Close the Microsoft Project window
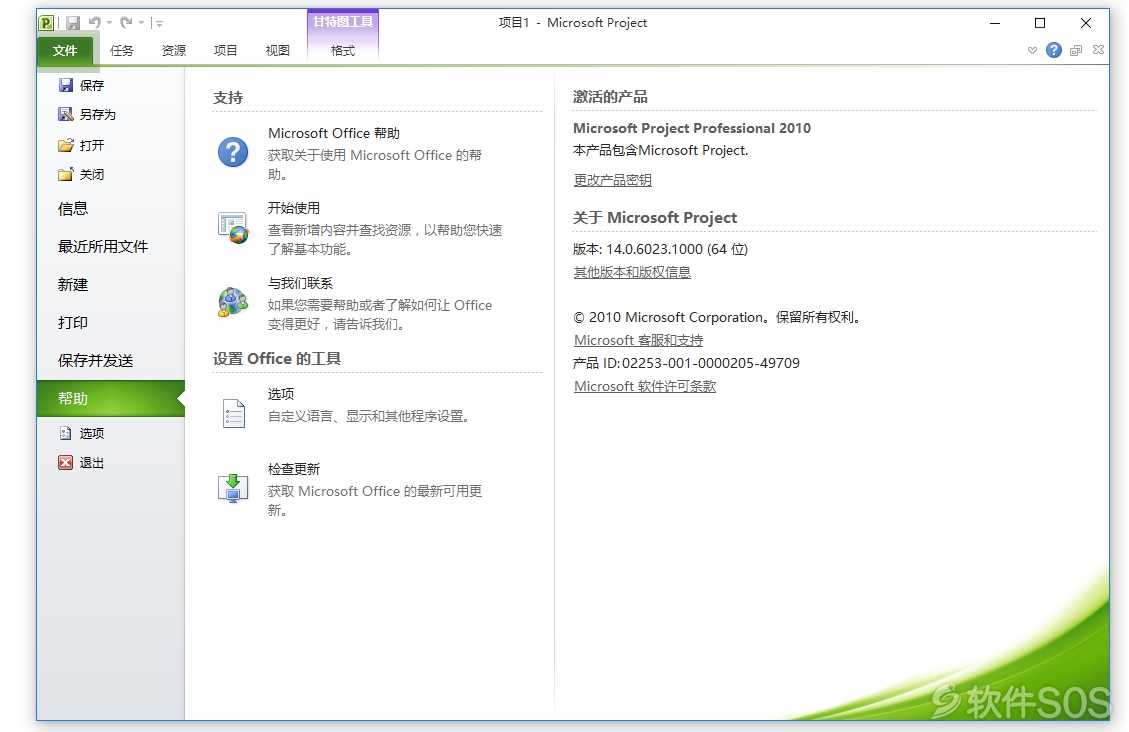The height and width of the screenshot is (732, 1129). point(1086,23)
